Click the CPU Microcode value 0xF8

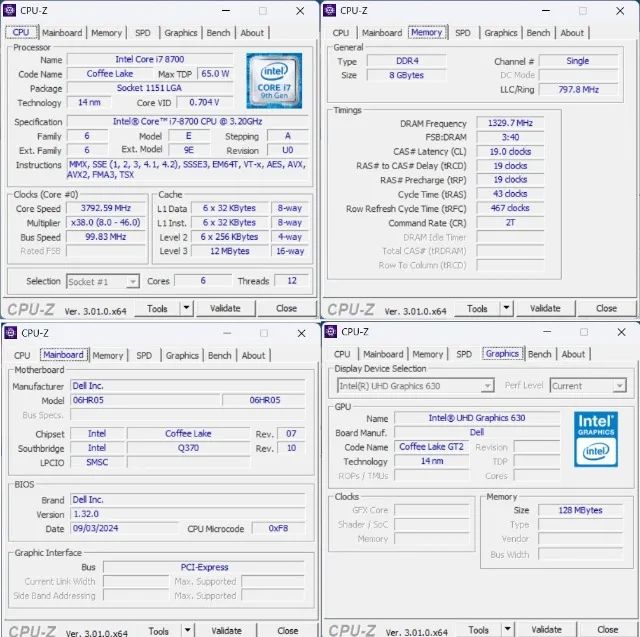(x=278, y=528)
